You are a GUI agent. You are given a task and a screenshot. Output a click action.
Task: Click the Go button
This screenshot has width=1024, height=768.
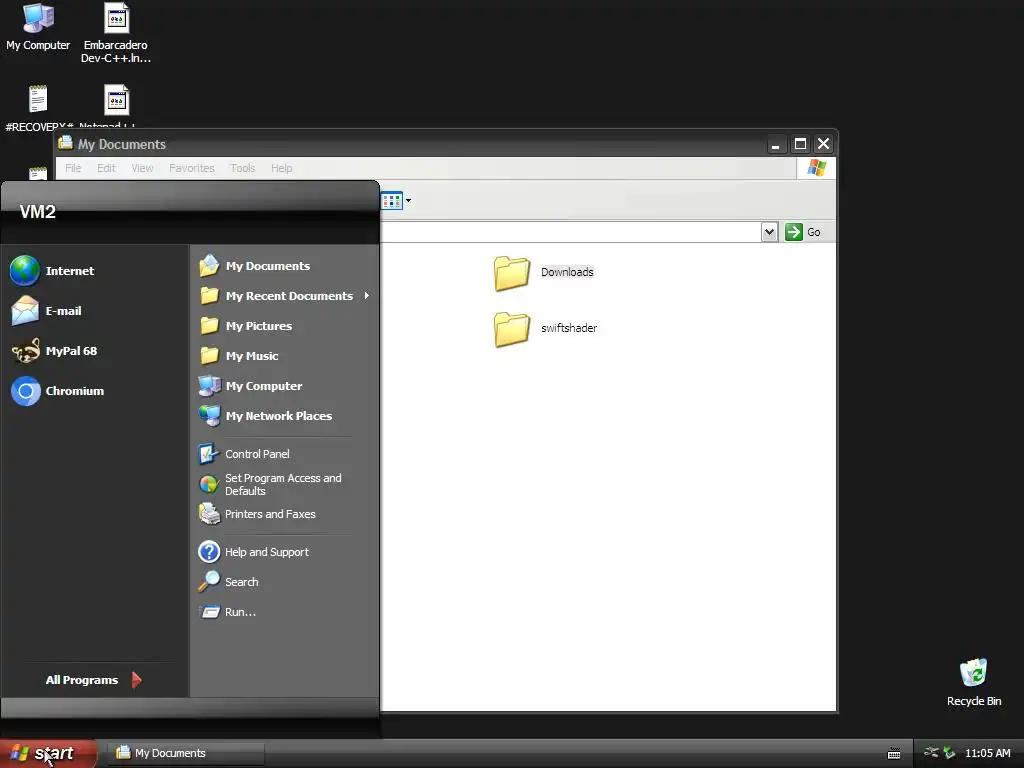pos(803,232)
